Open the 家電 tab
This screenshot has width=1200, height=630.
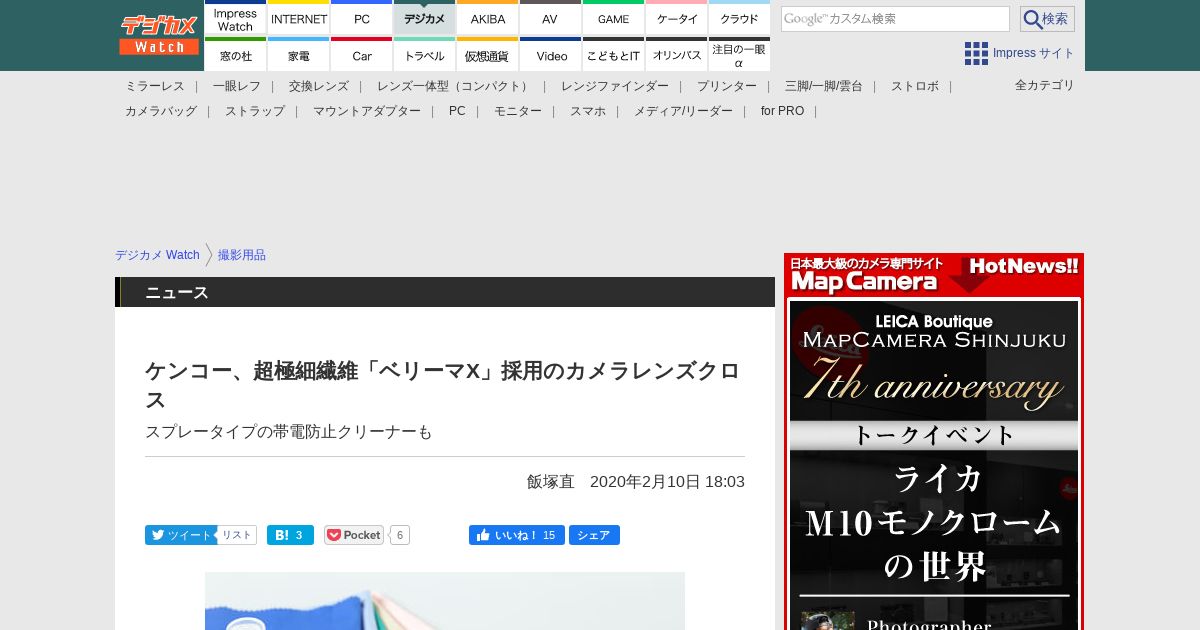299,55
